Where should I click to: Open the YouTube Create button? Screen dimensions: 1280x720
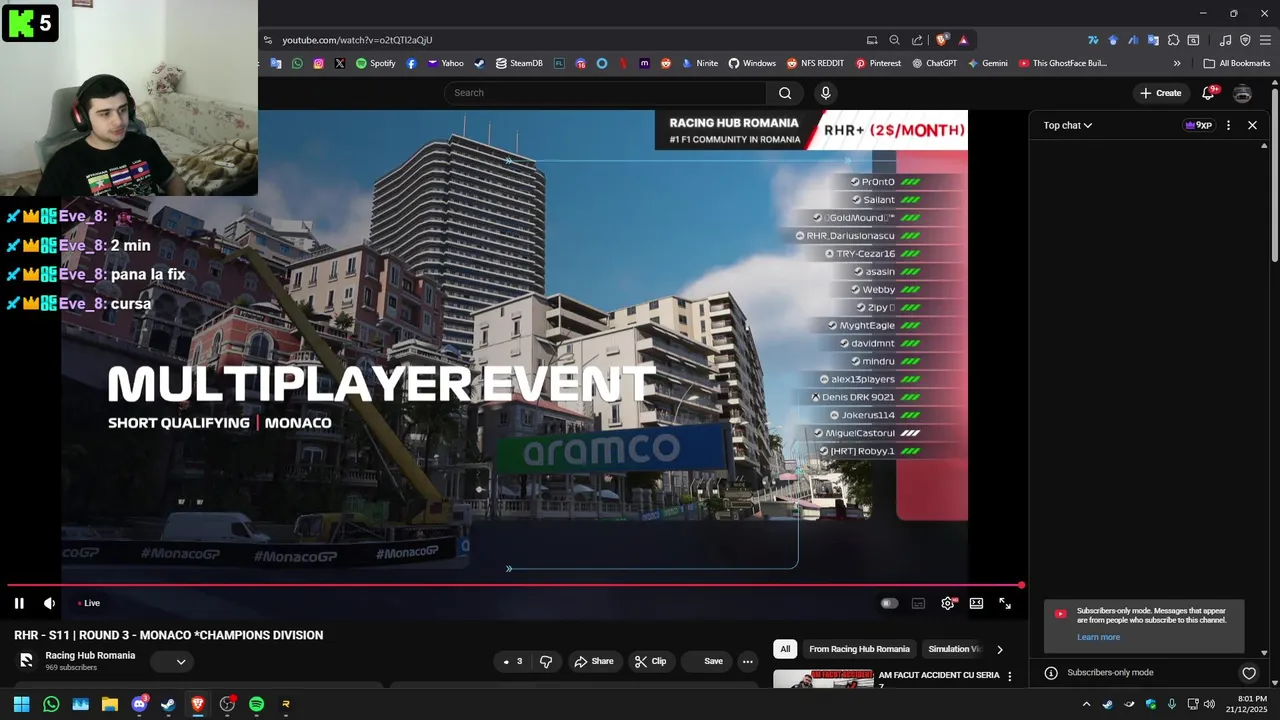click(1160, 93)
